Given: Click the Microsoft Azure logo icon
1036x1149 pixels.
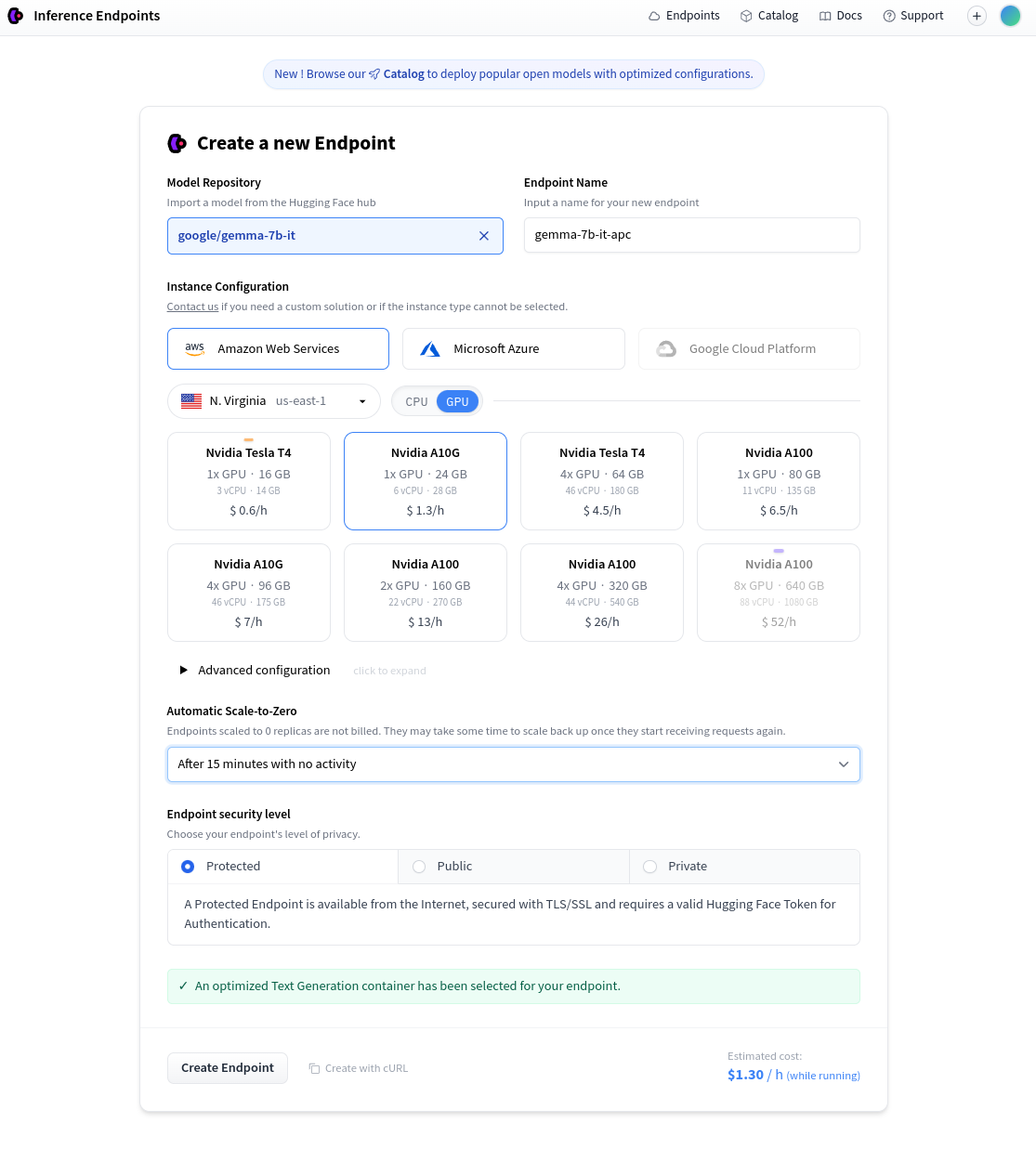Looking at the screenshot, I should pyautogui.click(x=430, y=349).
